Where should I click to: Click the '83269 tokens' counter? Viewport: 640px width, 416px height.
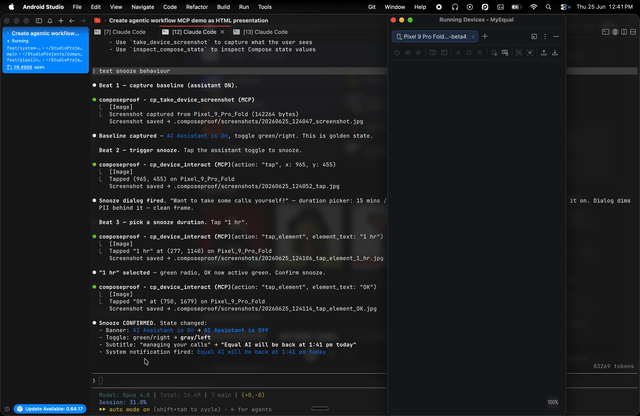[x=613, y=366]
